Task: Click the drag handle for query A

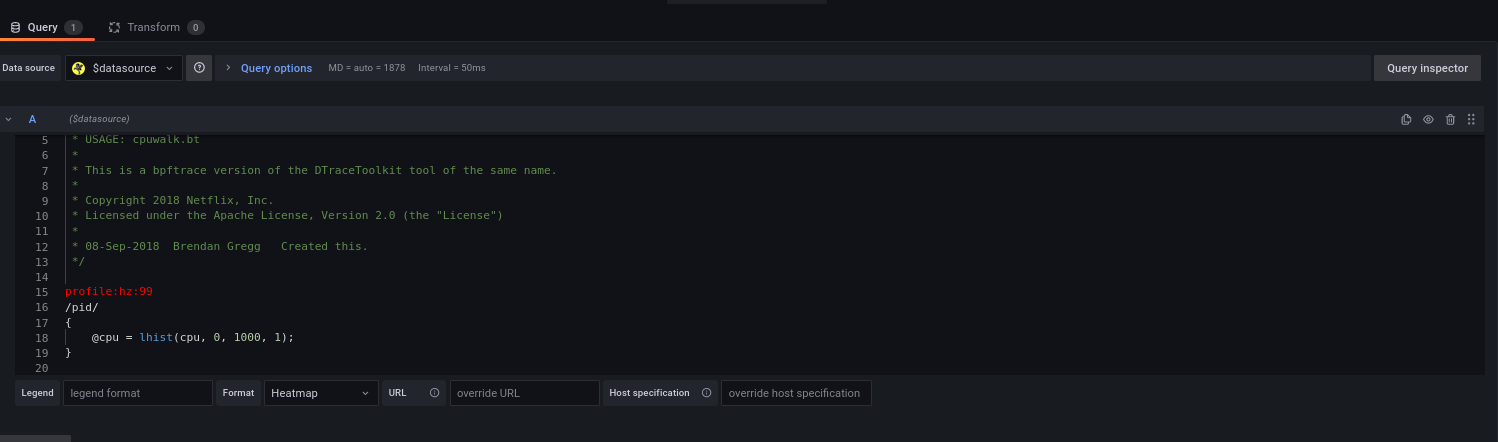Action: click(1471, 120)
